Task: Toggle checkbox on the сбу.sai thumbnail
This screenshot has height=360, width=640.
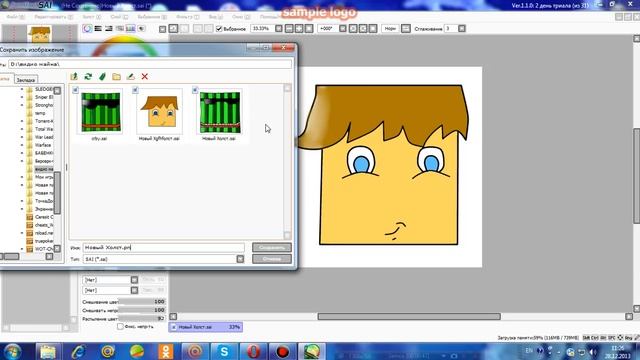Action: point(76,90)
